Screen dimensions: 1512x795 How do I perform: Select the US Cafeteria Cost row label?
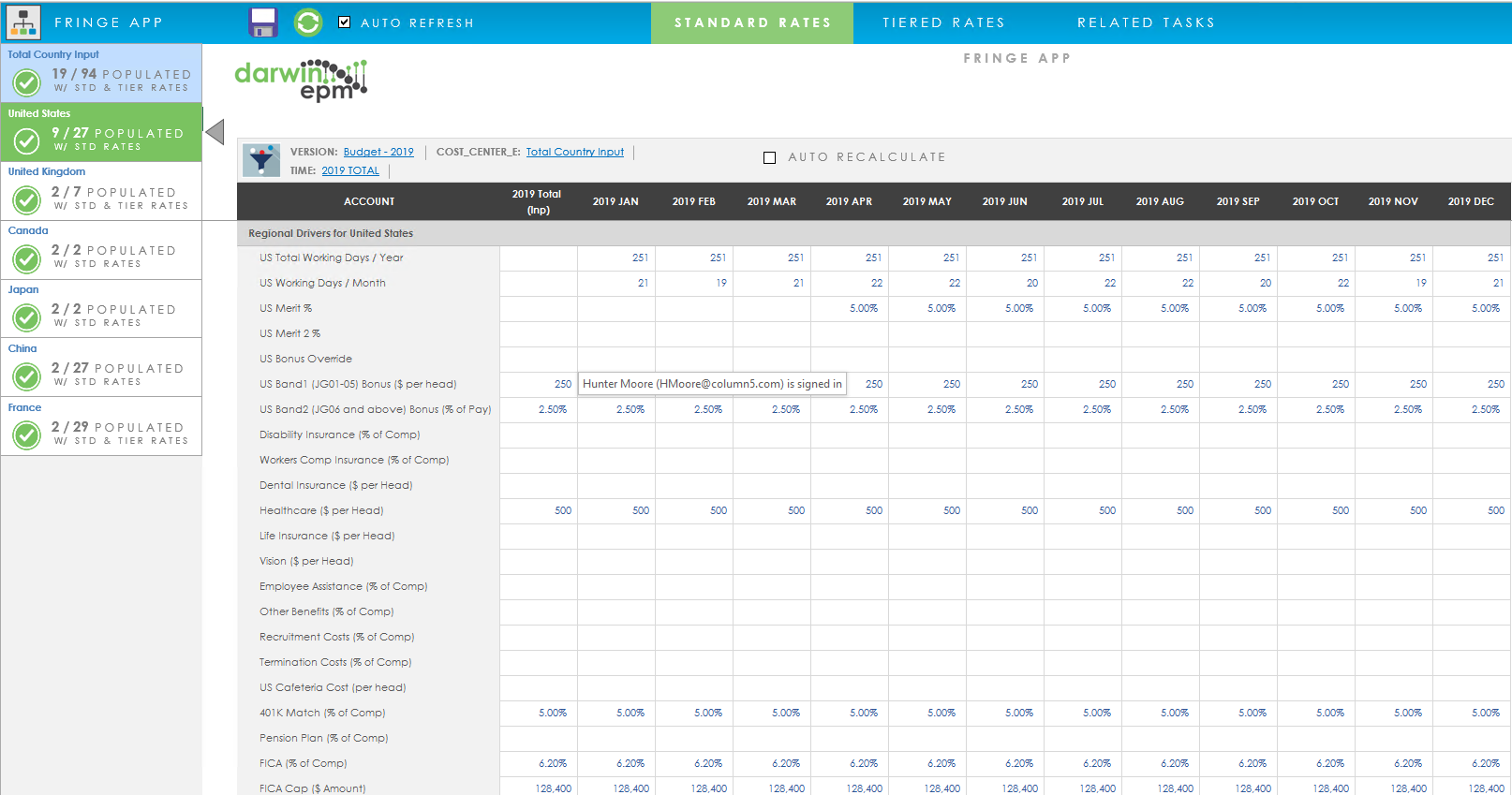click(x=333, y=687)
